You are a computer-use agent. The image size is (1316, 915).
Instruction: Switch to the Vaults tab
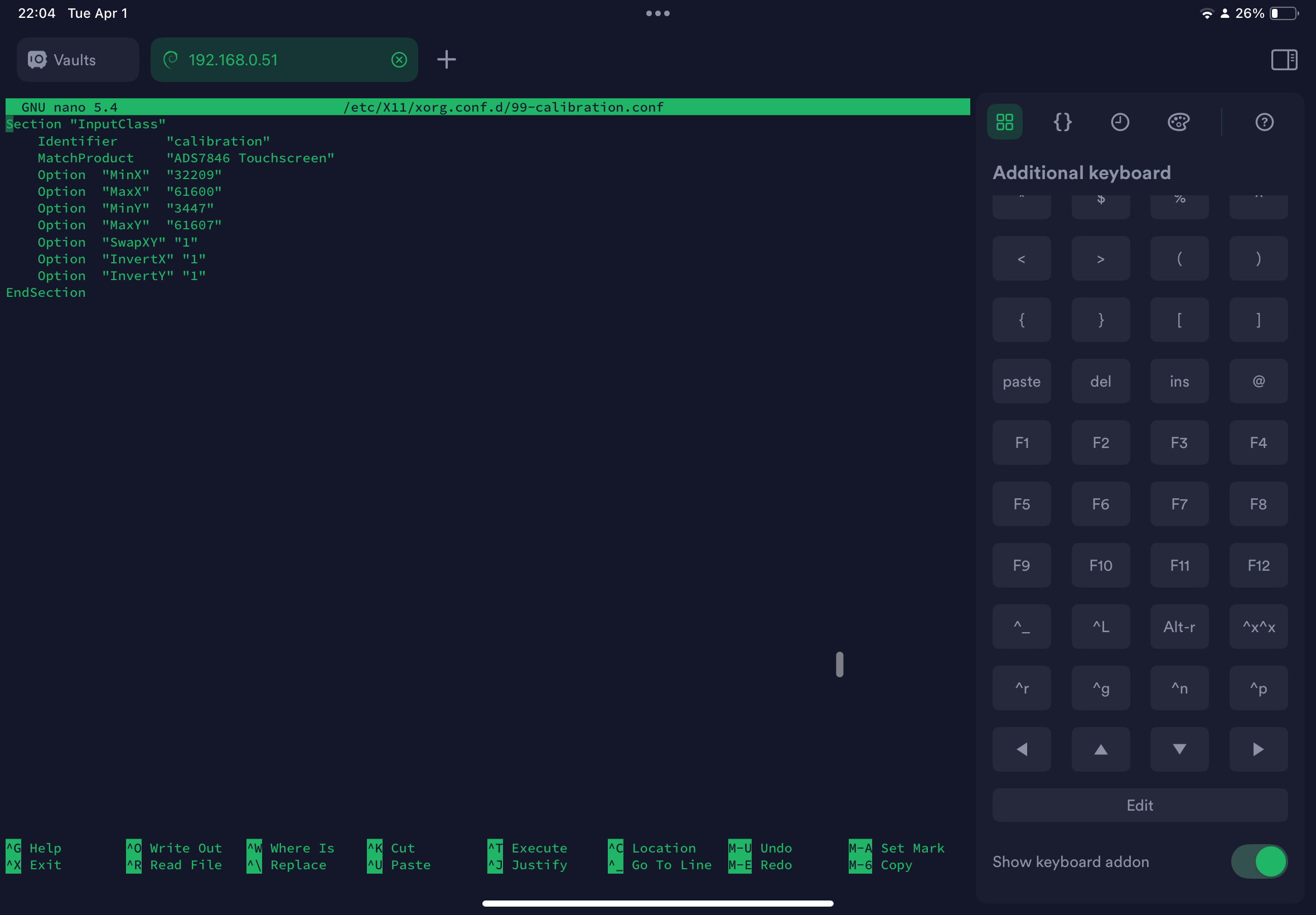click(78, 60)
